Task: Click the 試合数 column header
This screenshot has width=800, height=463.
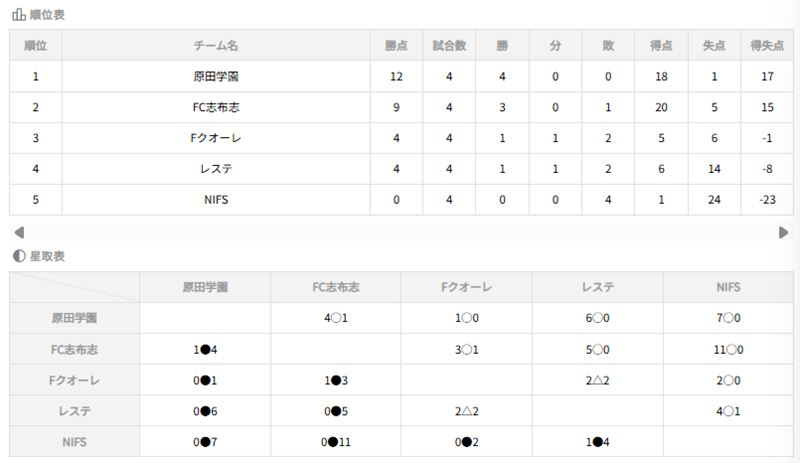Action: pos(450,46)
